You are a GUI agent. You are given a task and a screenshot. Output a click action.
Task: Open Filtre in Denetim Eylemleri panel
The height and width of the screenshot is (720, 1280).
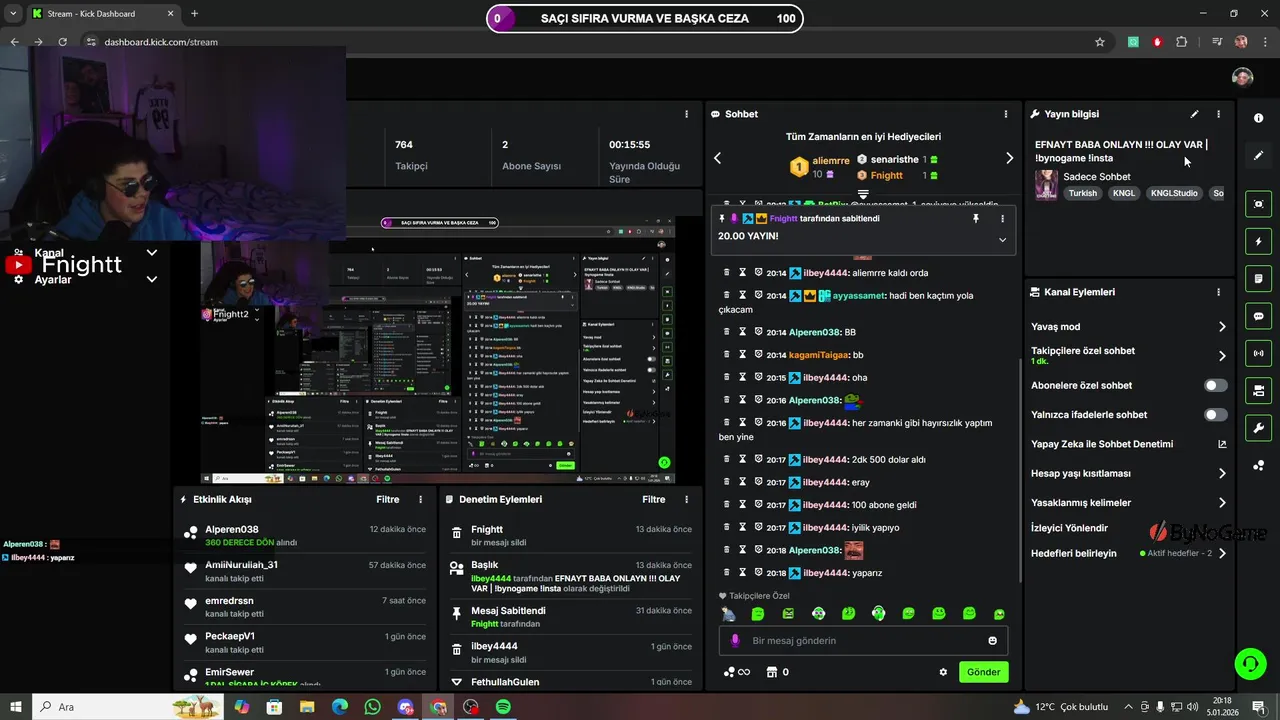(654, 499)
